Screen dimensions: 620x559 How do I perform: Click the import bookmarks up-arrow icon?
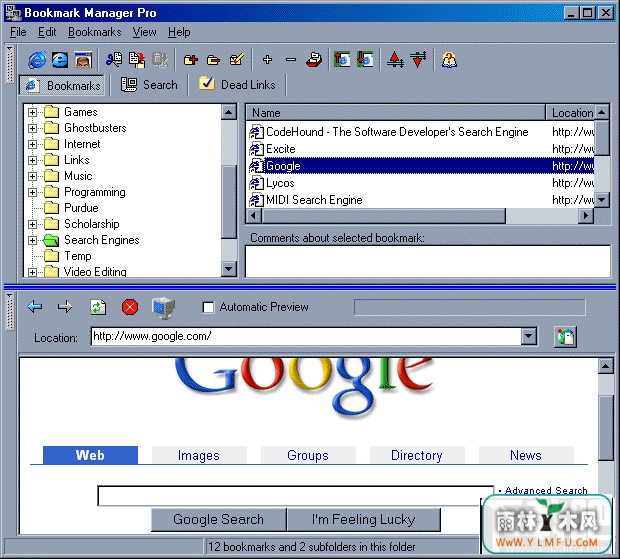(x=342, y=60)
